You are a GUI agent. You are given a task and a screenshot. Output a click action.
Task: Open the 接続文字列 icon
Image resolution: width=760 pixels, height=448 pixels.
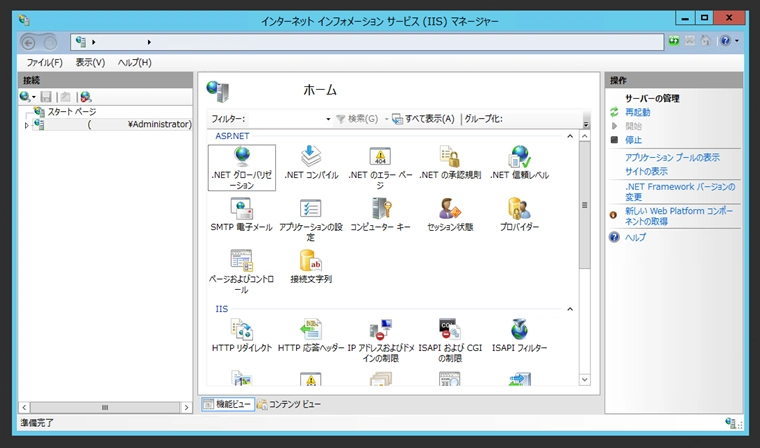[311, 267]
